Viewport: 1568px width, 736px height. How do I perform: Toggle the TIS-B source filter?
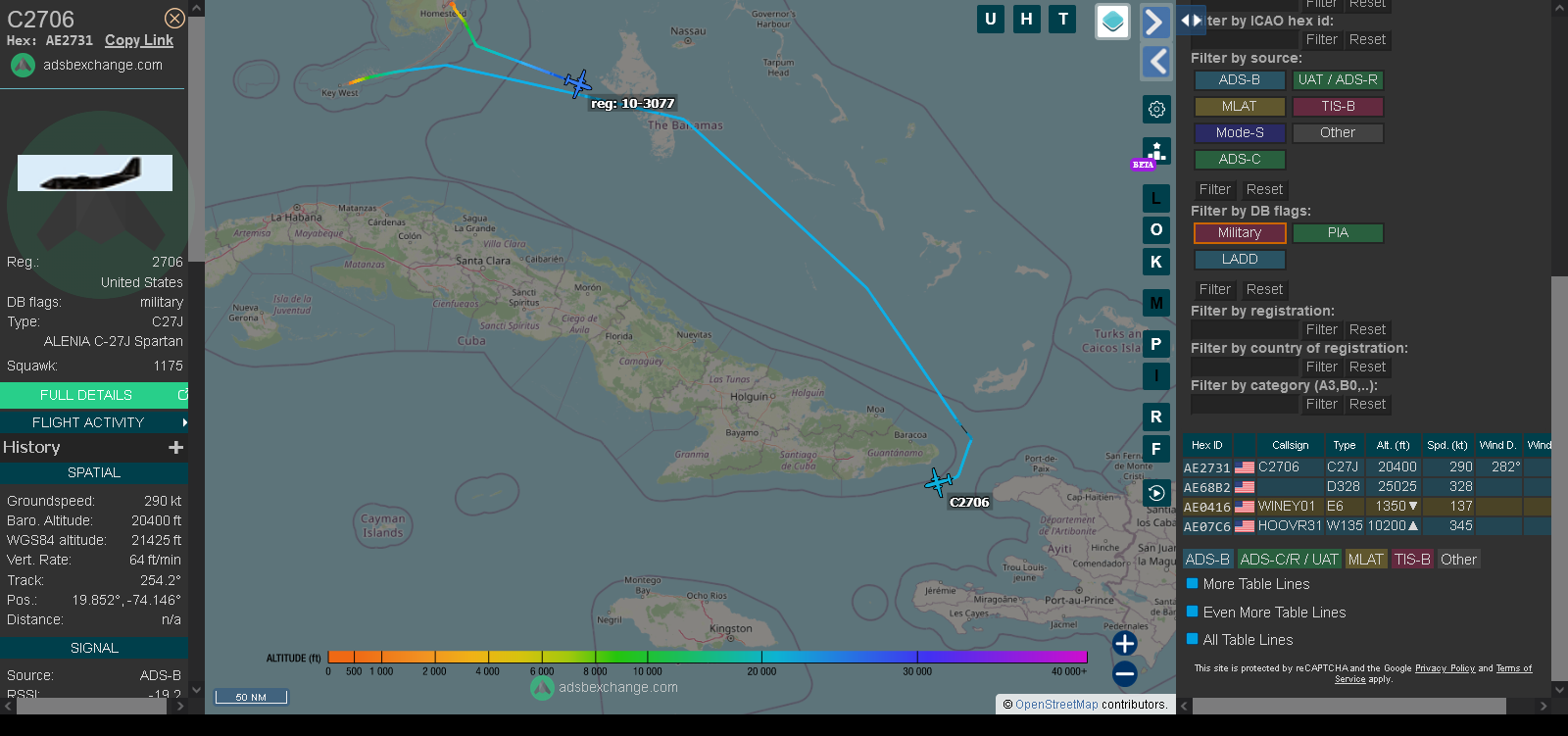click(1338, 107)
